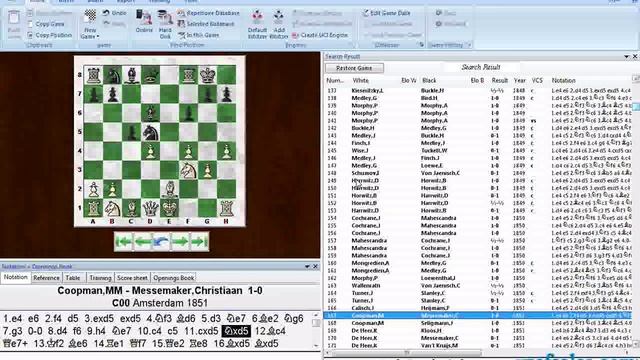
Task: Switch to the Reference tab
Action: point(46,278)
